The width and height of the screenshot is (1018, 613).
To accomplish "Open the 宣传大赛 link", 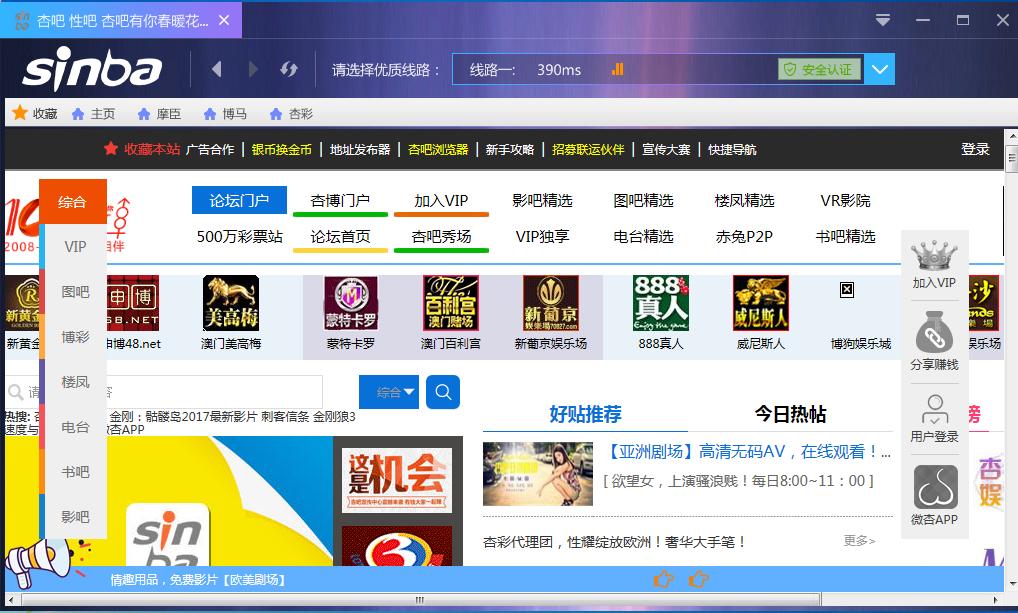I will 666,149.
